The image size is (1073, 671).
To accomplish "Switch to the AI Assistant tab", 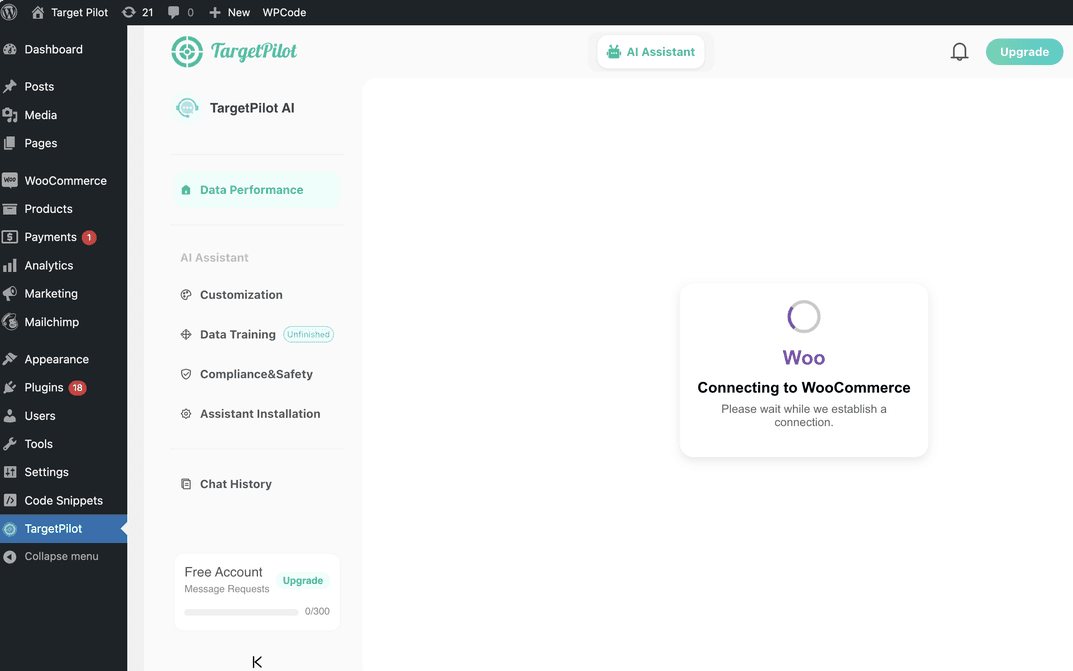I will [651, 52].
